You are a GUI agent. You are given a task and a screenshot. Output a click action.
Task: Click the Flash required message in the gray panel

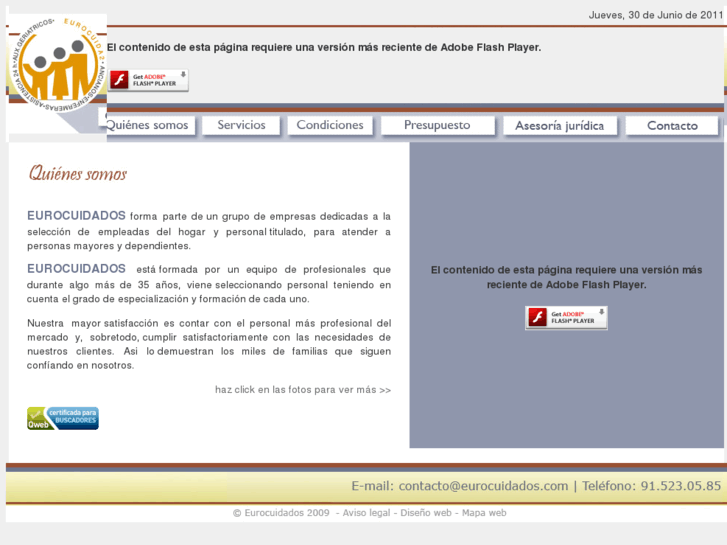coord(566,277)
